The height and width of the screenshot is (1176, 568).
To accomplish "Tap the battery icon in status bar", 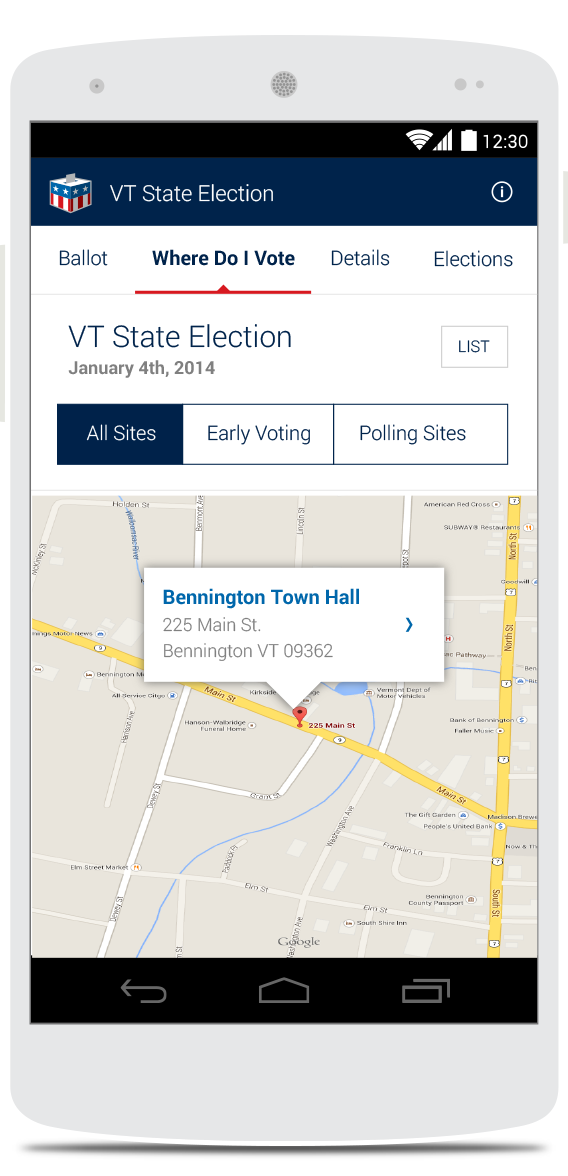I will pos(469,140).
